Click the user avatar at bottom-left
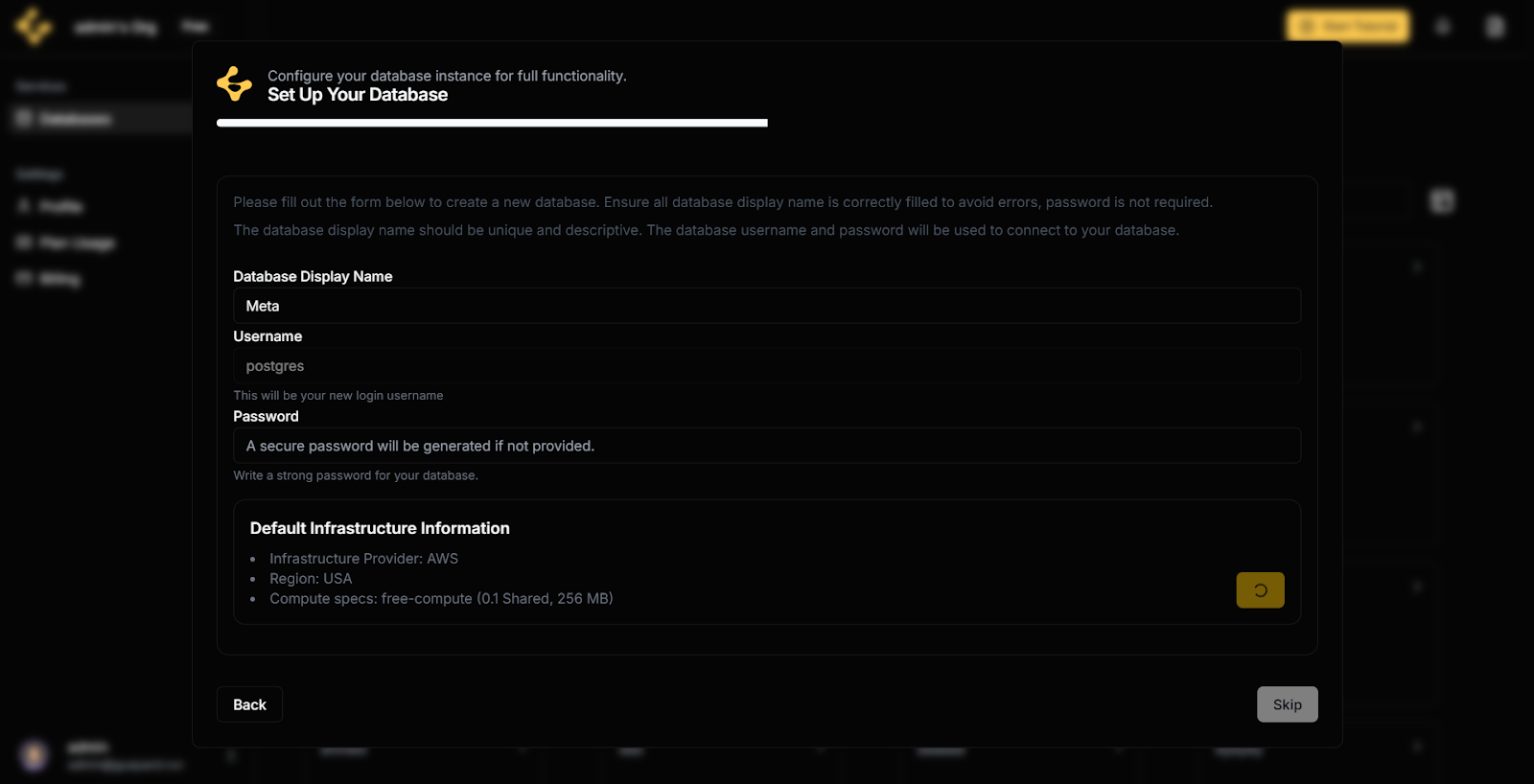Screen dimensions: 1534x784 click(35, 755)
